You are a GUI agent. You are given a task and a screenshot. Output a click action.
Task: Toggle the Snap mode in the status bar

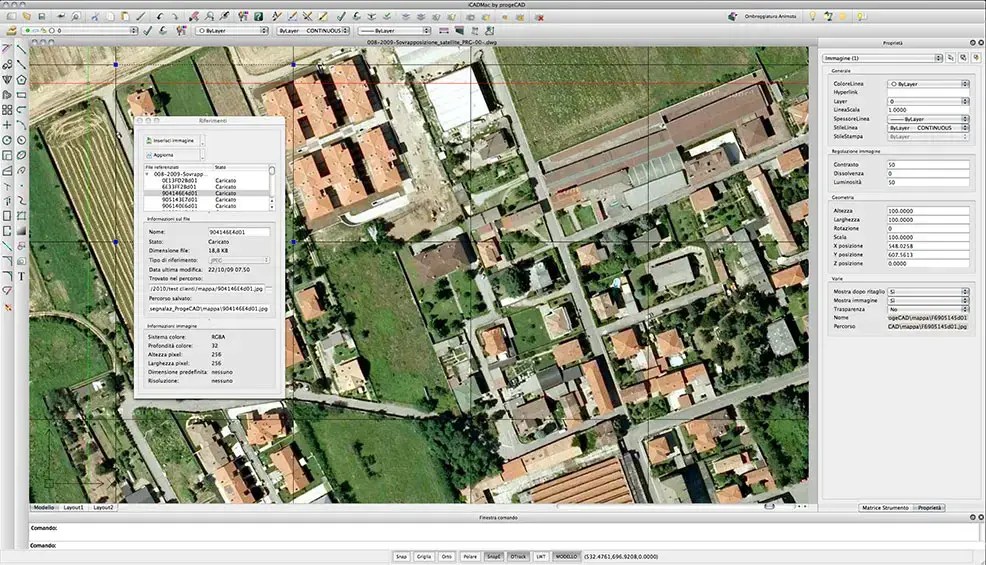pos(401,557)
